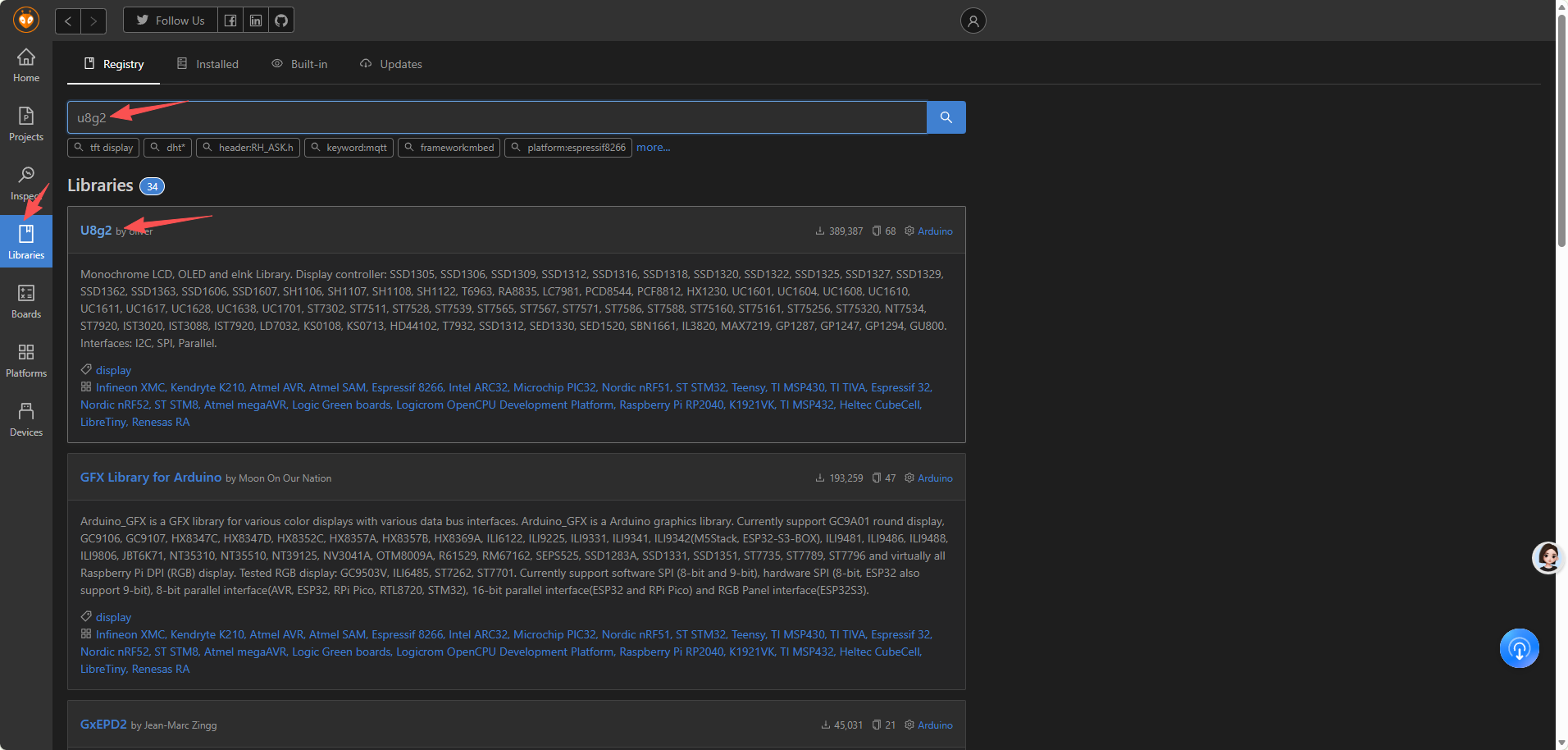Click Renesas RA platform in the U8g2 card
The height and width of the screenshot is (750, 1568).
coord(161,422)
